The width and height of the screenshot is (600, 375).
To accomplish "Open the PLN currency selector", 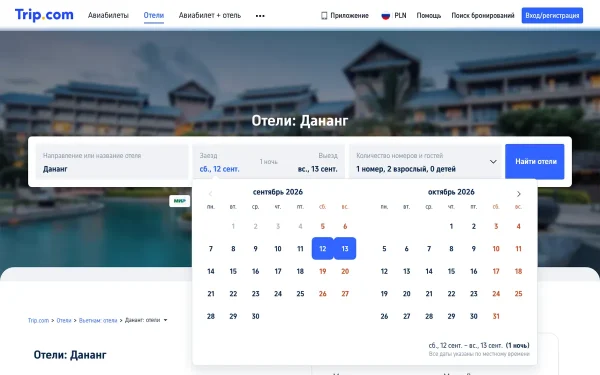I will point(400,15).
